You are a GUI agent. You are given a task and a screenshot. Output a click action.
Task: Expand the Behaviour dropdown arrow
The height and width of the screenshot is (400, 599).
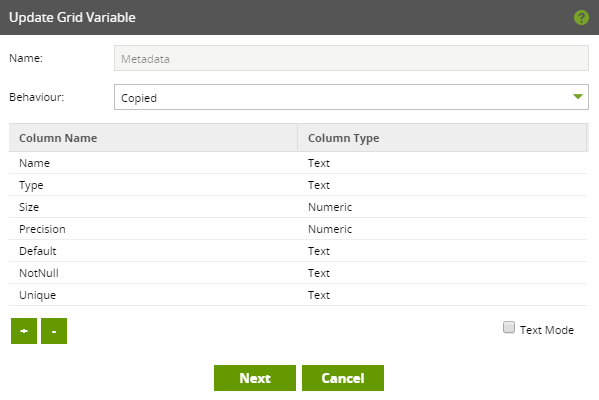click(x=578, y=97)
